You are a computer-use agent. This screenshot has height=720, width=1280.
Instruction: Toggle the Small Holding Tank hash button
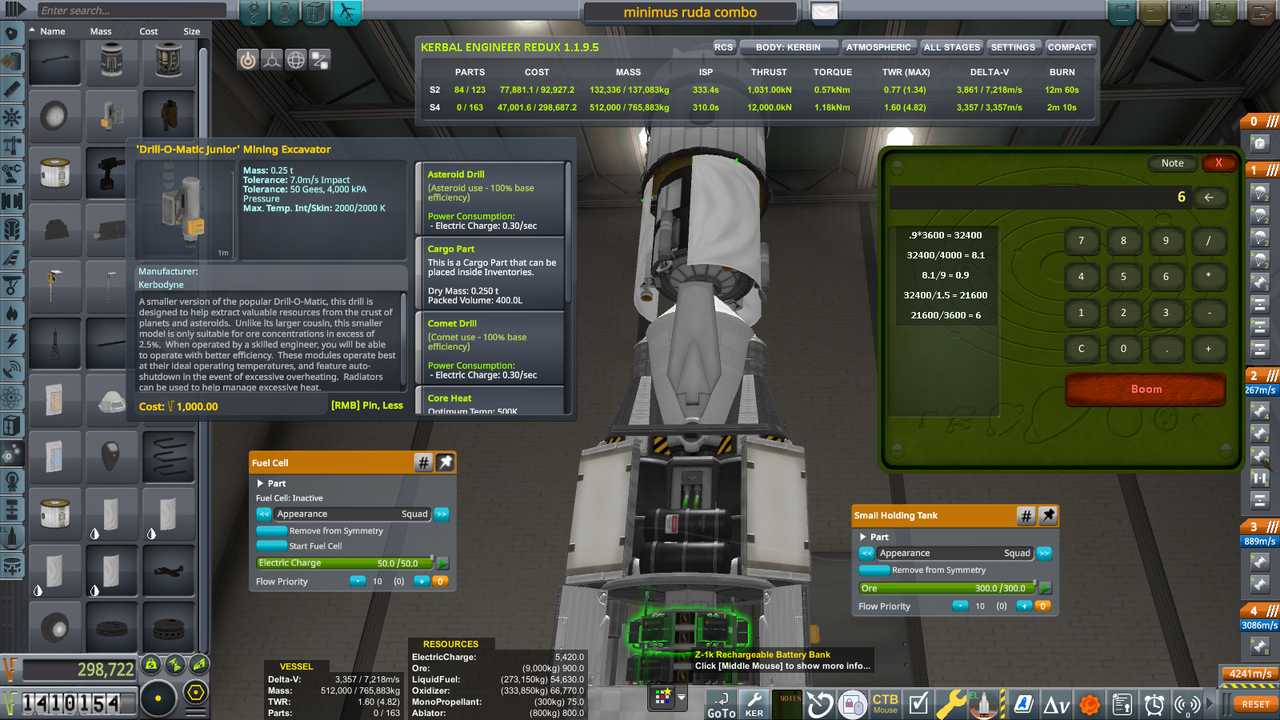[1026, 516]
